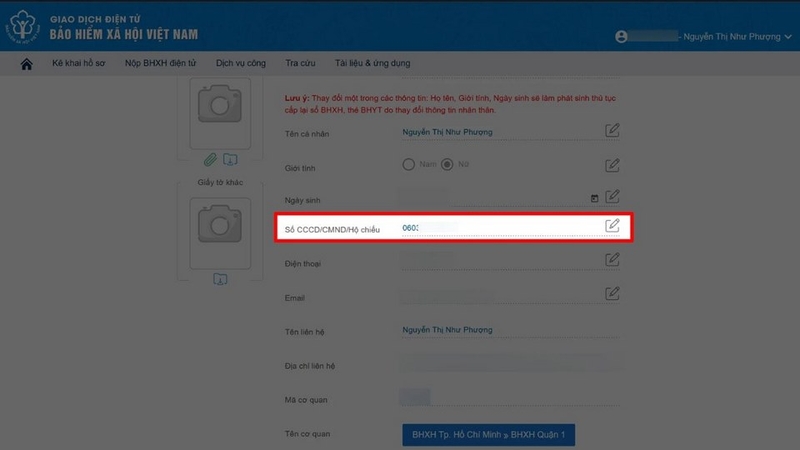Viewport: 800px width, 450px height.
Task: Click the download icon beside the paperclip
Action: [x=230, y=160]
